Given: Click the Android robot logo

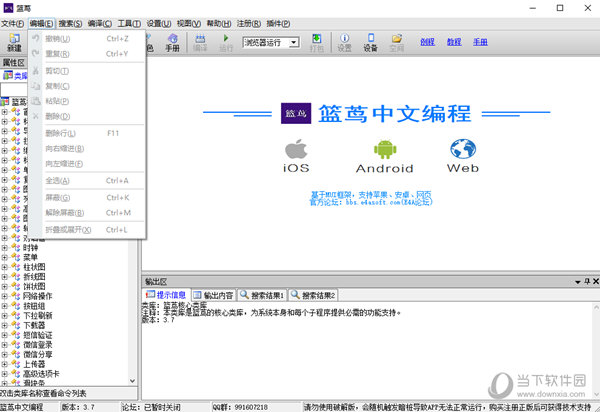Looking at the screenshot, I should (385, 149).
